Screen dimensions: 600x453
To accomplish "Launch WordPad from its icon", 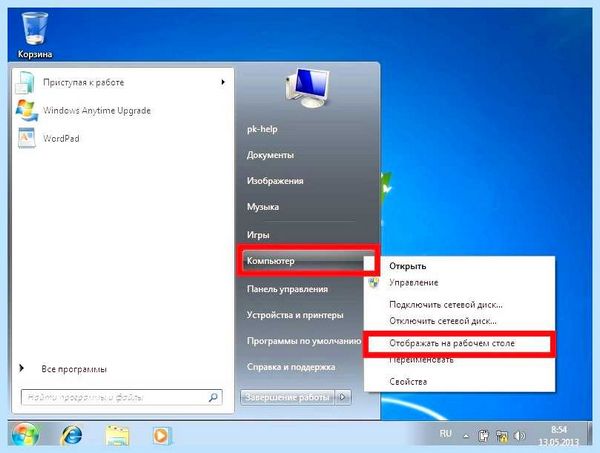I will [x=27, y=138].
